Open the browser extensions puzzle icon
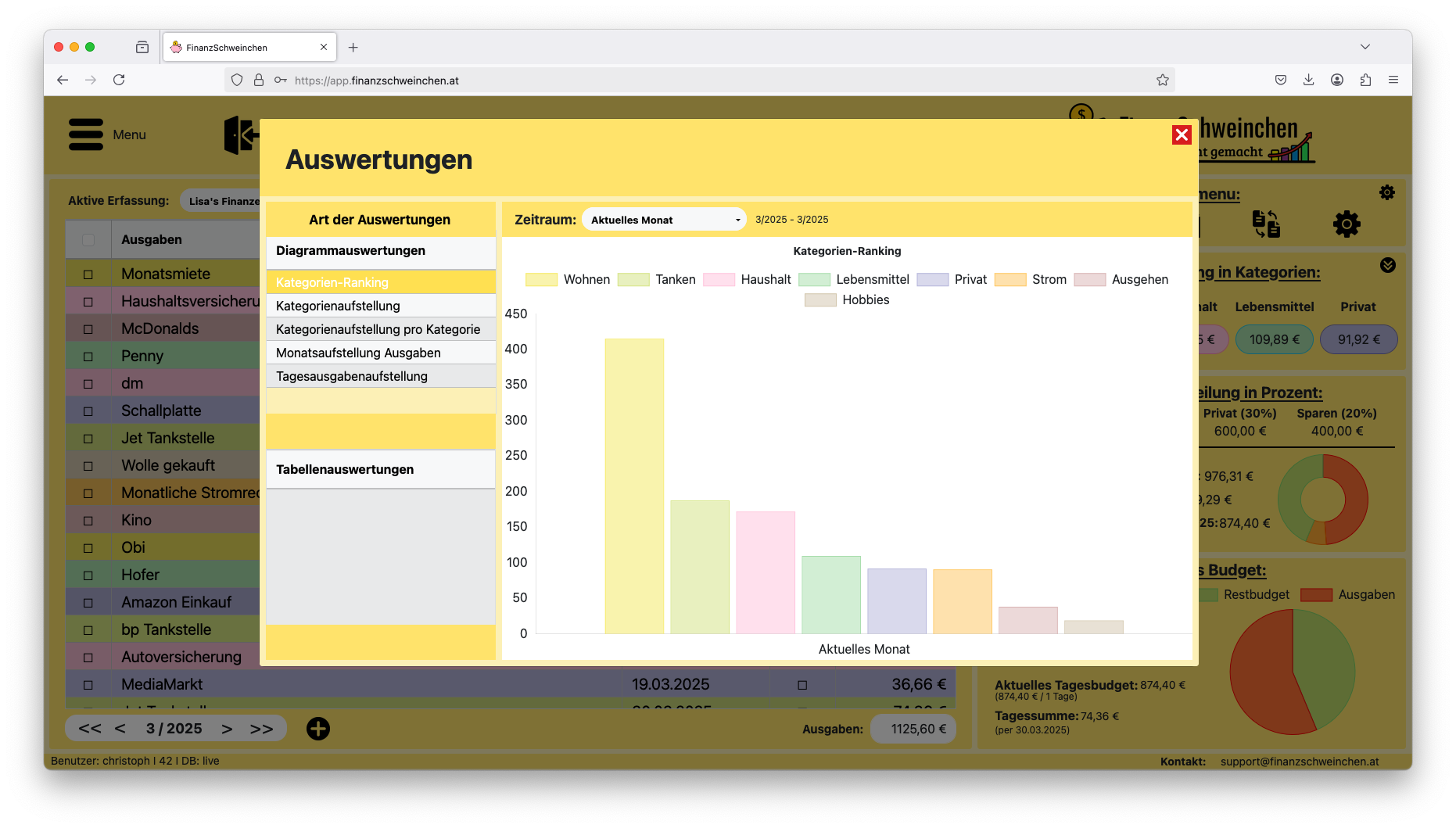The width and height of the screenshot is (1456, 828). (1365, 80)
